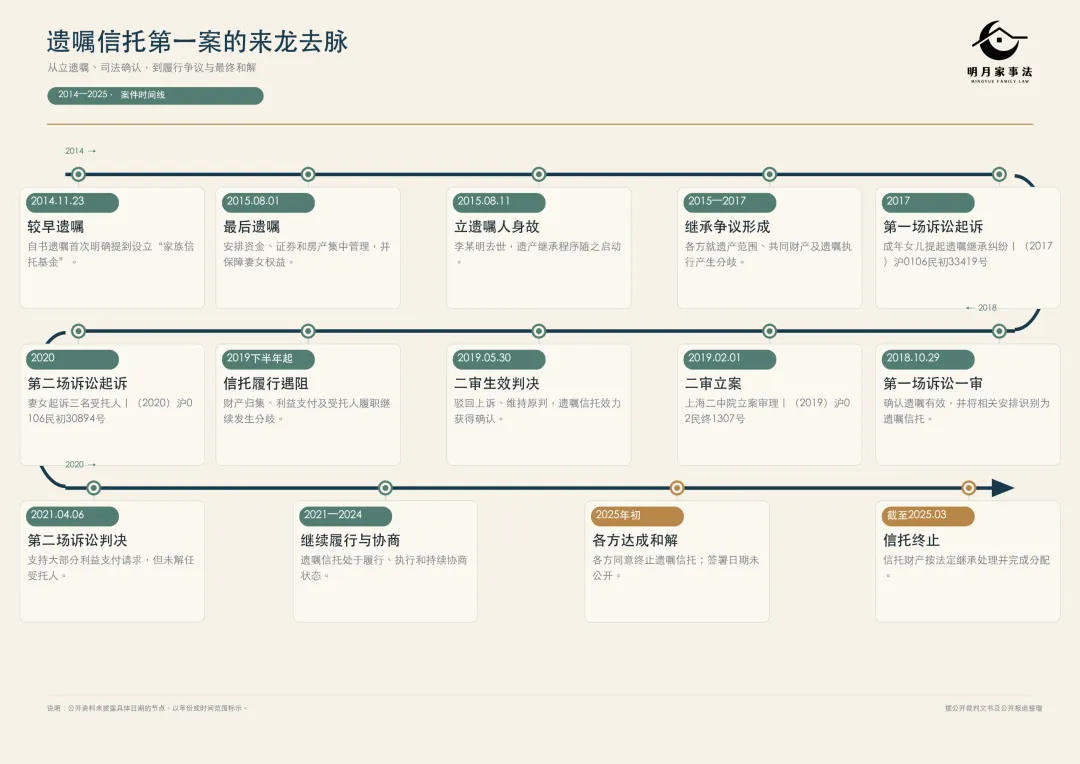The height and width of the screenshot is (764, 1080).
Task: Click the card heading 较早遗嘱
Action: 56,227
